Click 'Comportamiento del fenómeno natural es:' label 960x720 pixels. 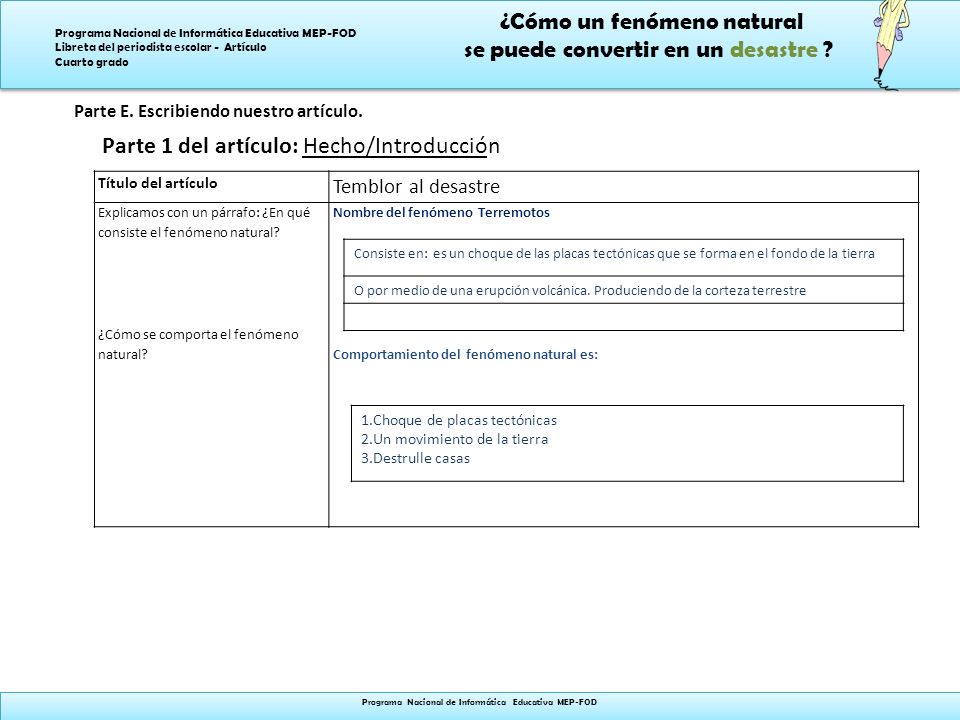[465, 354]
